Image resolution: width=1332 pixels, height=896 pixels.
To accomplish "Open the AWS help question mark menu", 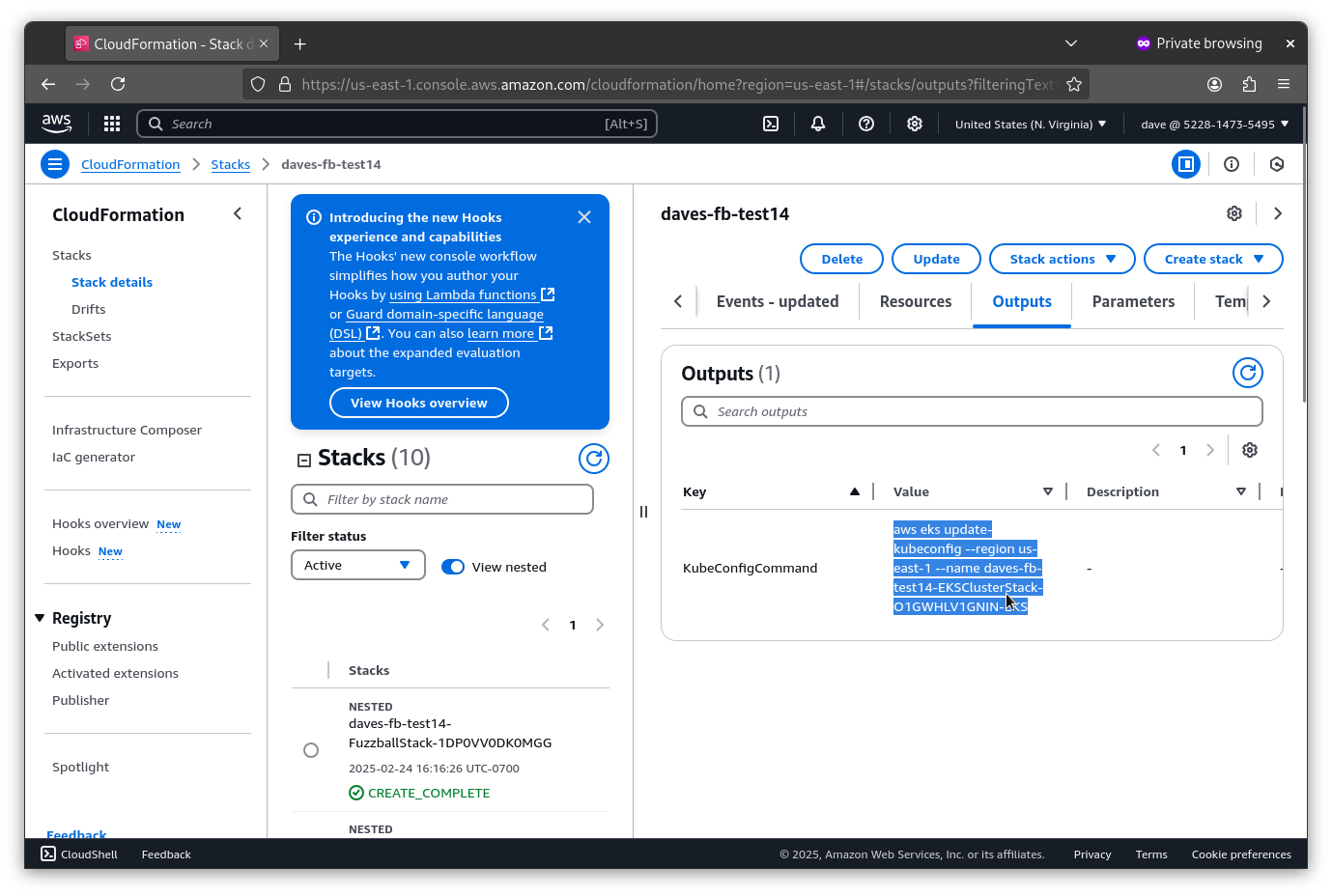I will [x=866, y=124].
